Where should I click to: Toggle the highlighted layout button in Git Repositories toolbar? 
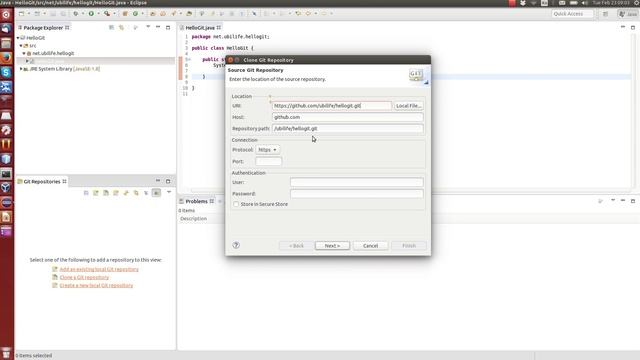(156, 193)
